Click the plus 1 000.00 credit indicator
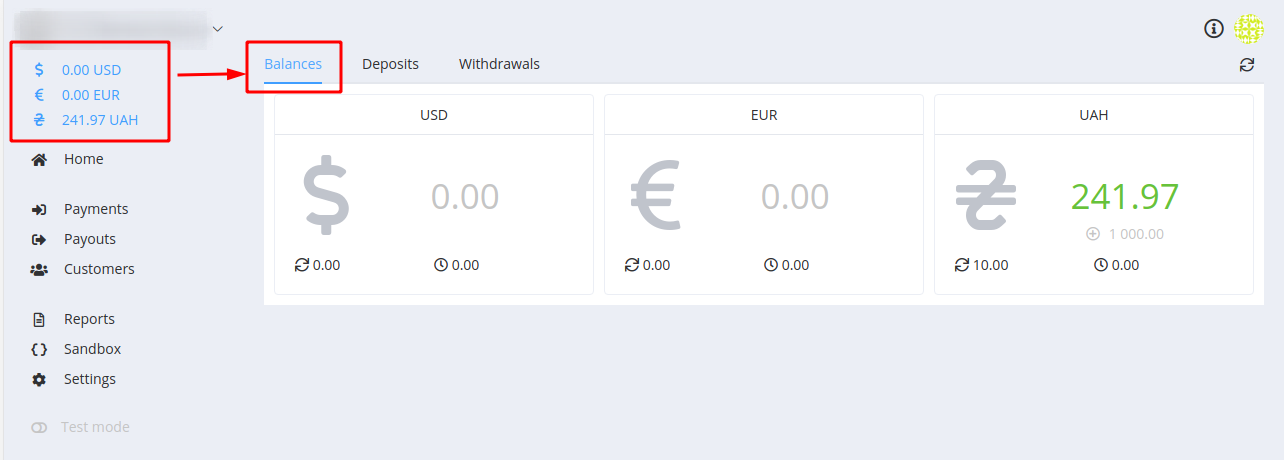 click(1125, 234)
